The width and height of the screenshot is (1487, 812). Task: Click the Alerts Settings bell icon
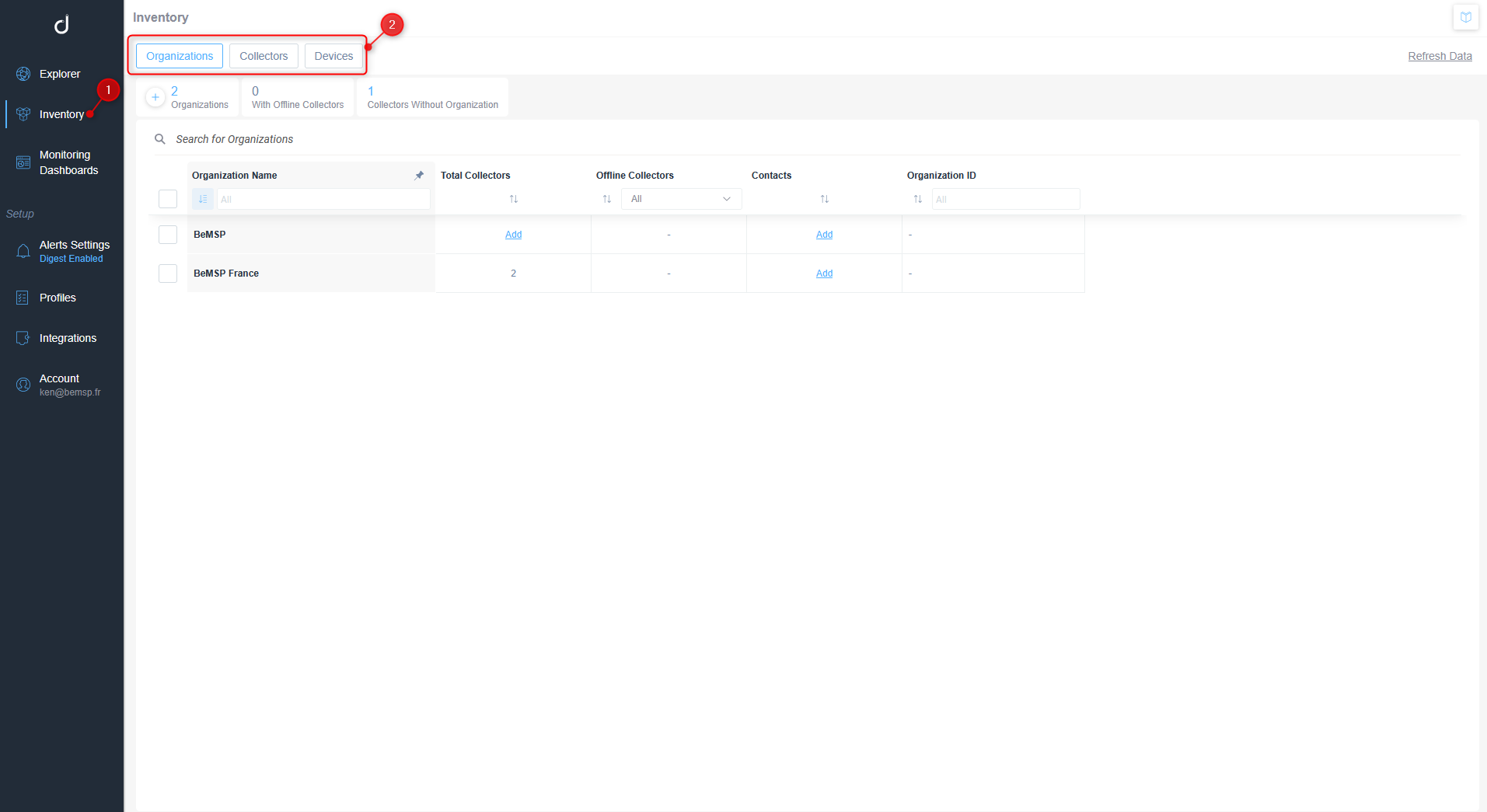click(x=23, y=251)
